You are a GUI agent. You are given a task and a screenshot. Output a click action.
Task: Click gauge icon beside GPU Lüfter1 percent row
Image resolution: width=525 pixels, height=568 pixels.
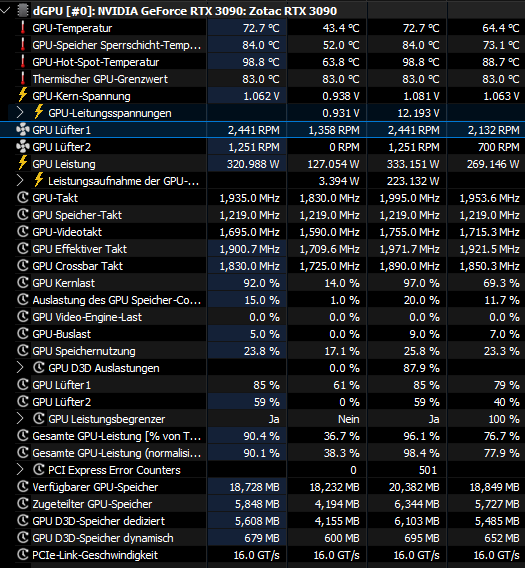tap(23, 385)
